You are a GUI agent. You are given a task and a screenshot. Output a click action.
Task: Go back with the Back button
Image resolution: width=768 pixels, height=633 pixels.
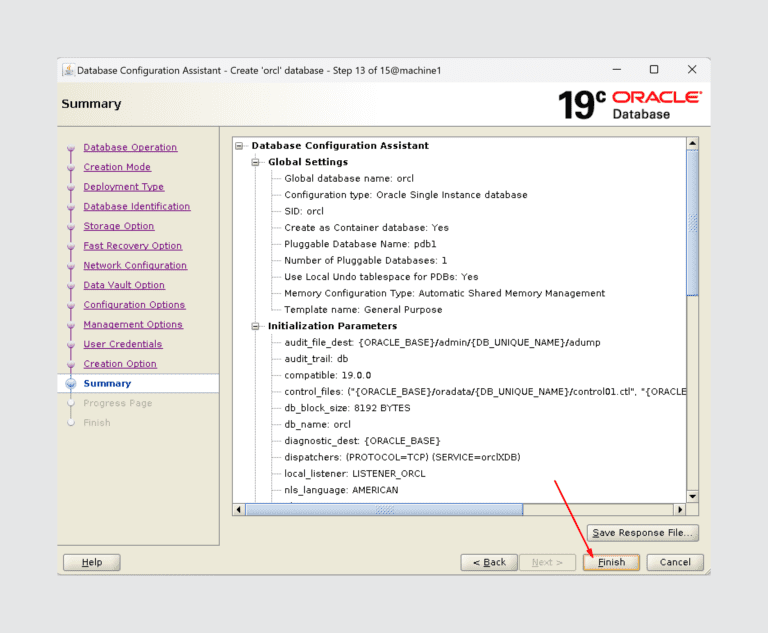[489, 562]
